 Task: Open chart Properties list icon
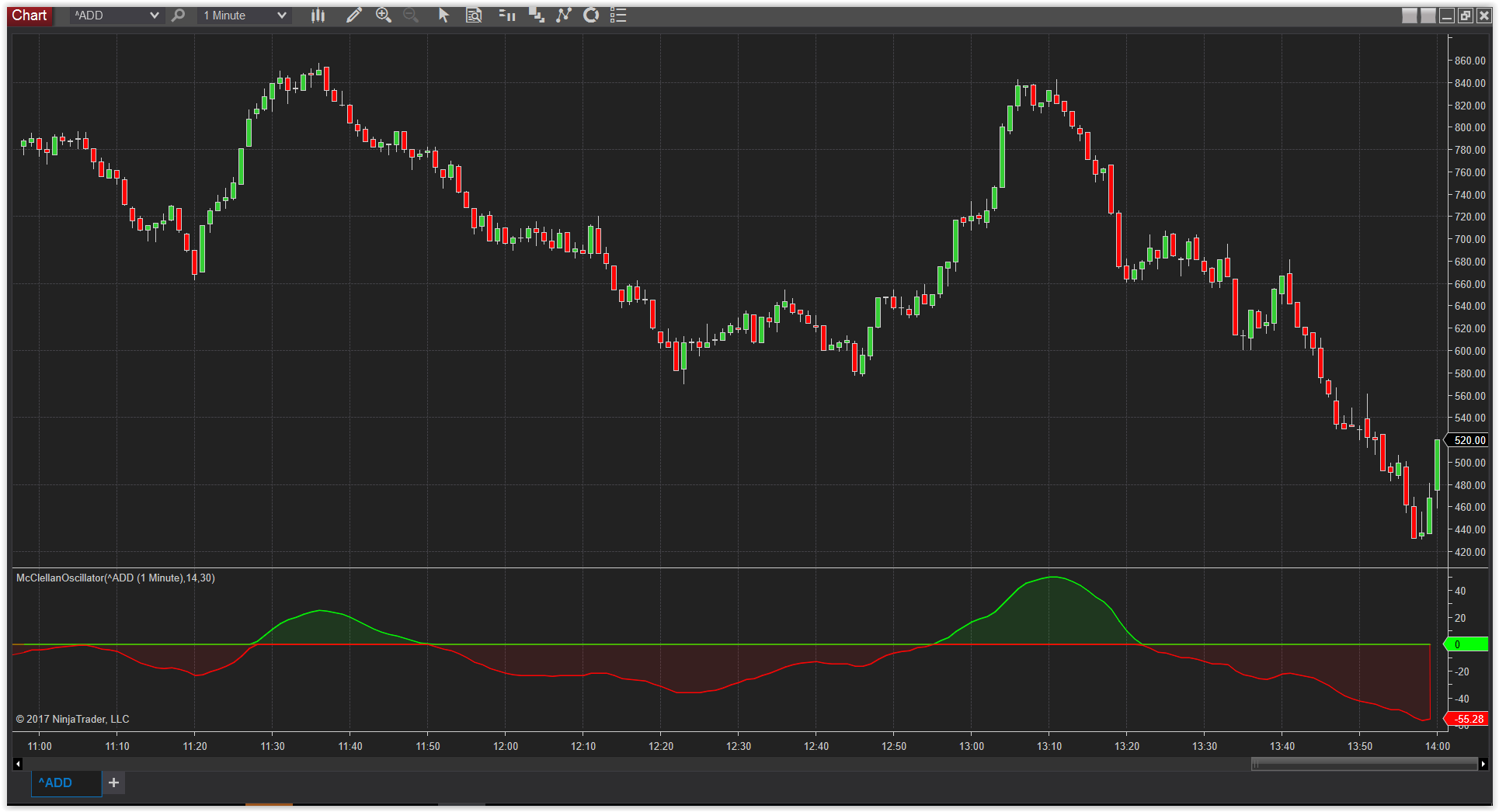coord(618,16)
